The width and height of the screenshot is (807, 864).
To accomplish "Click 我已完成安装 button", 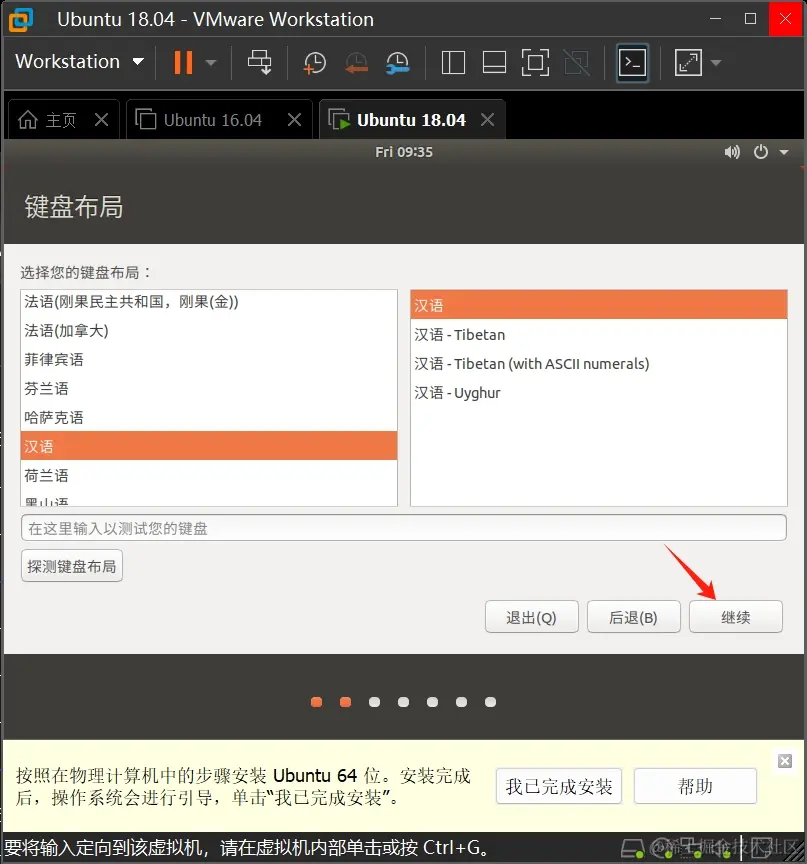I will [559, 786].
